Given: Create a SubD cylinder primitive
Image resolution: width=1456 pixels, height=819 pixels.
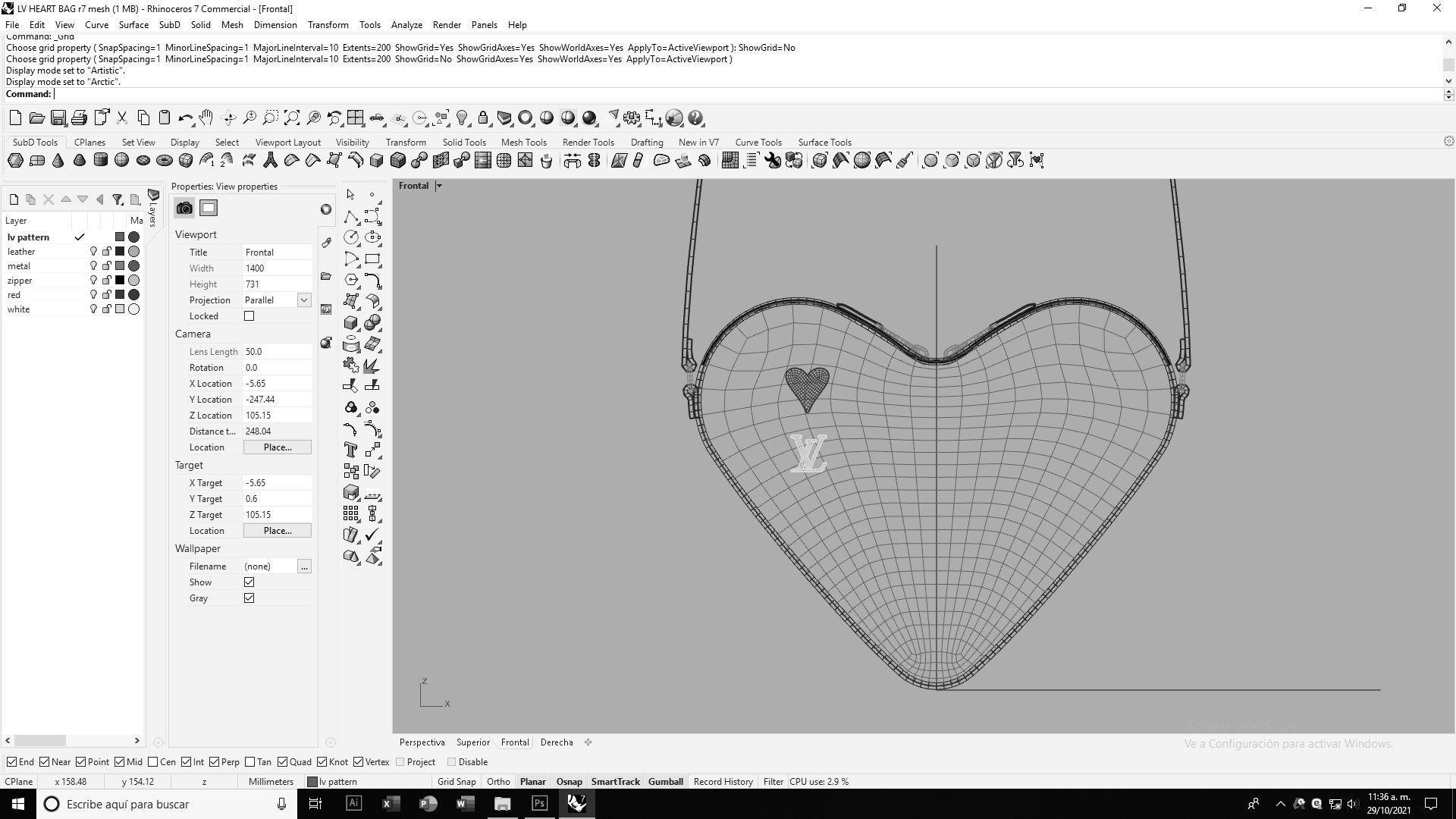Looking at the screenshot, I should tap(100, 161).
